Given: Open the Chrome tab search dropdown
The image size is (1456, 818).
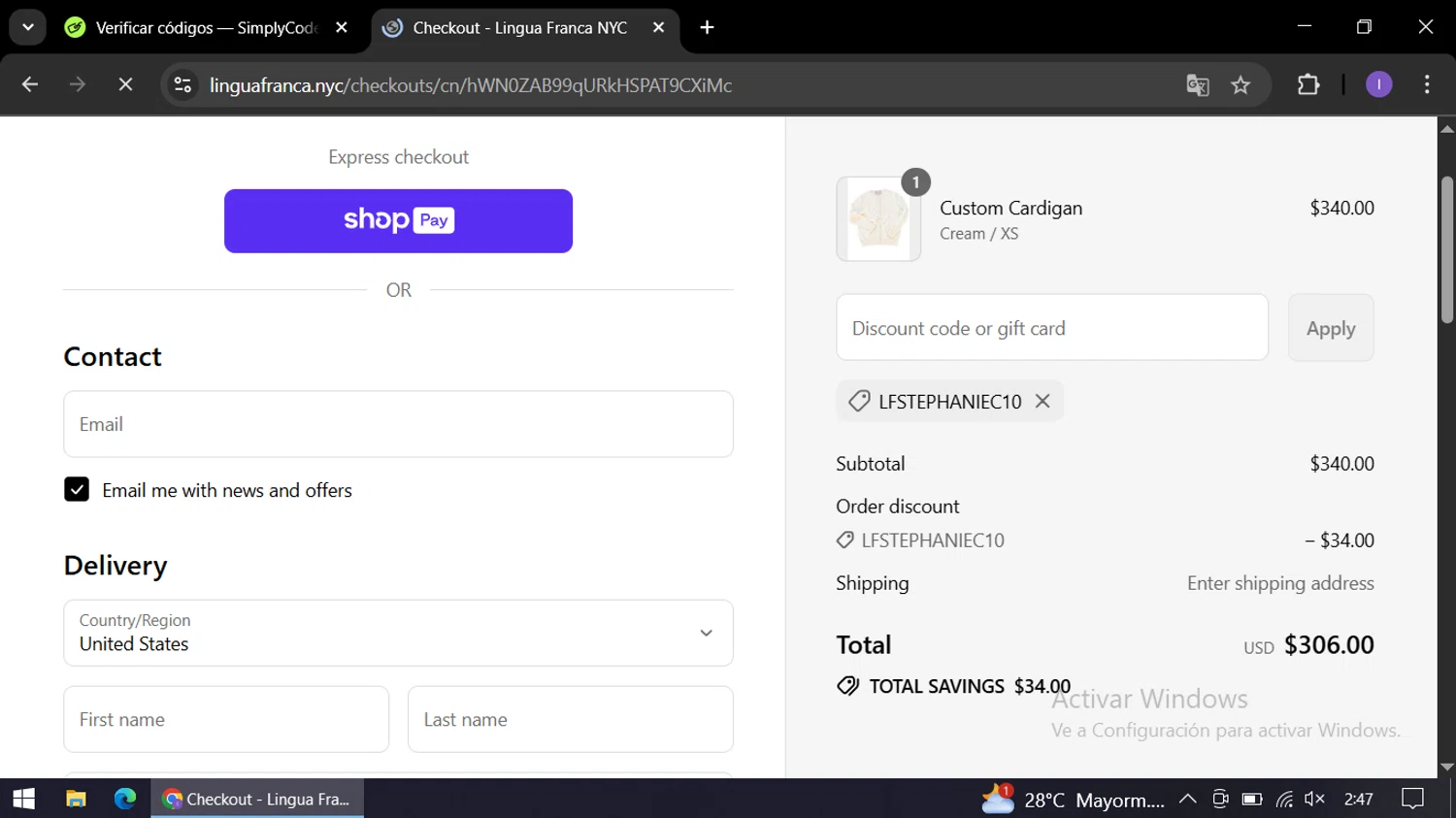Looking at the screenshot, I should pos(28,27).
